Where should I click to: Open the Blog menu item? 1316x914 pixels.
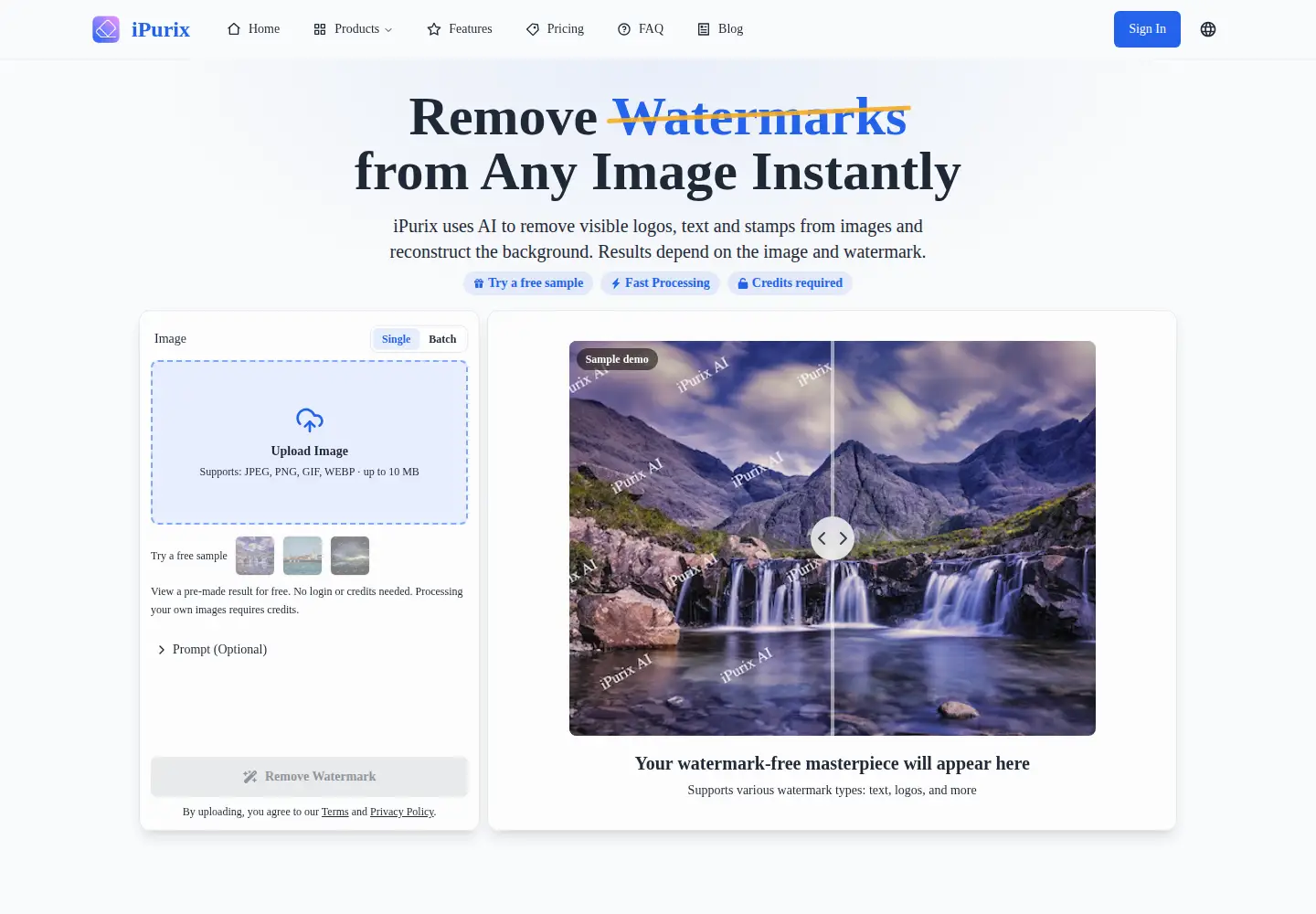(x=720, y=29)
